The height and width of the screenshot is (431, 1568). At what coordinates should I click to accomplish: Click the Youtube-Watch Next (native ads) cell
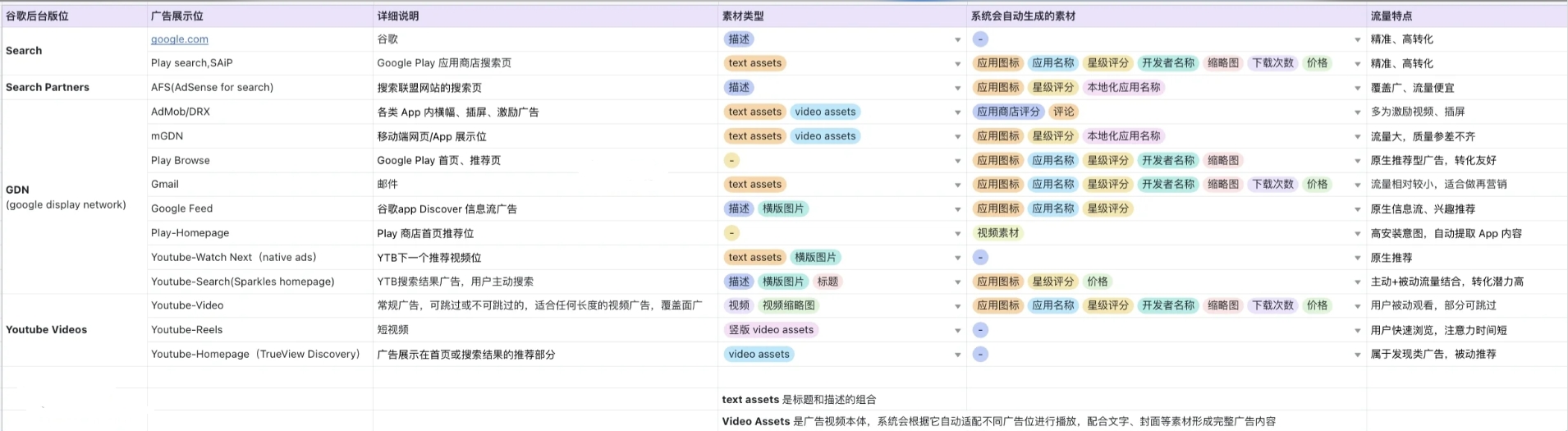click(260, 257)
